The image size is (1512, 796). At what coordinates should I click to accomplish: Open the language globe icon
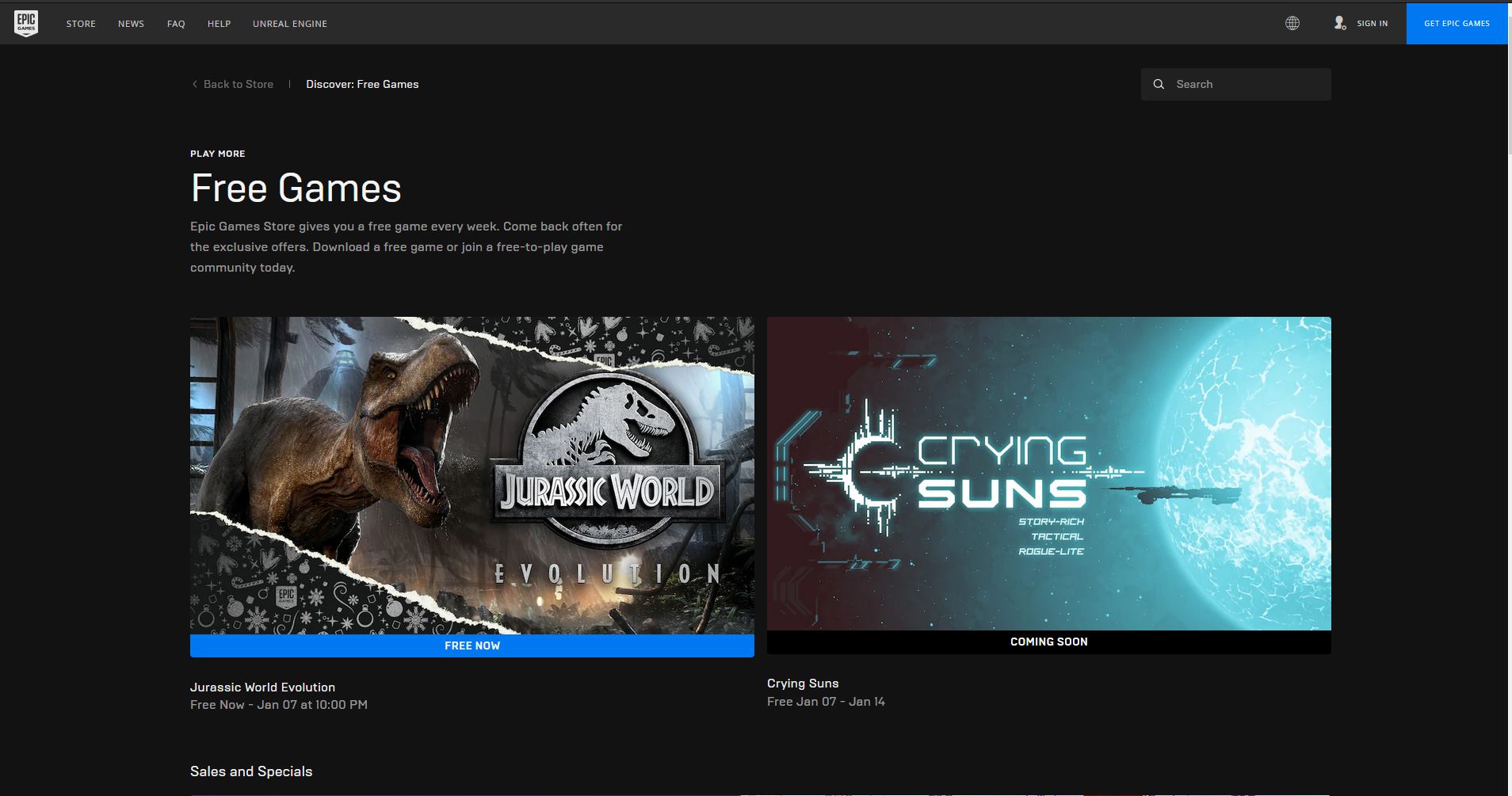tap(1292, 23)
